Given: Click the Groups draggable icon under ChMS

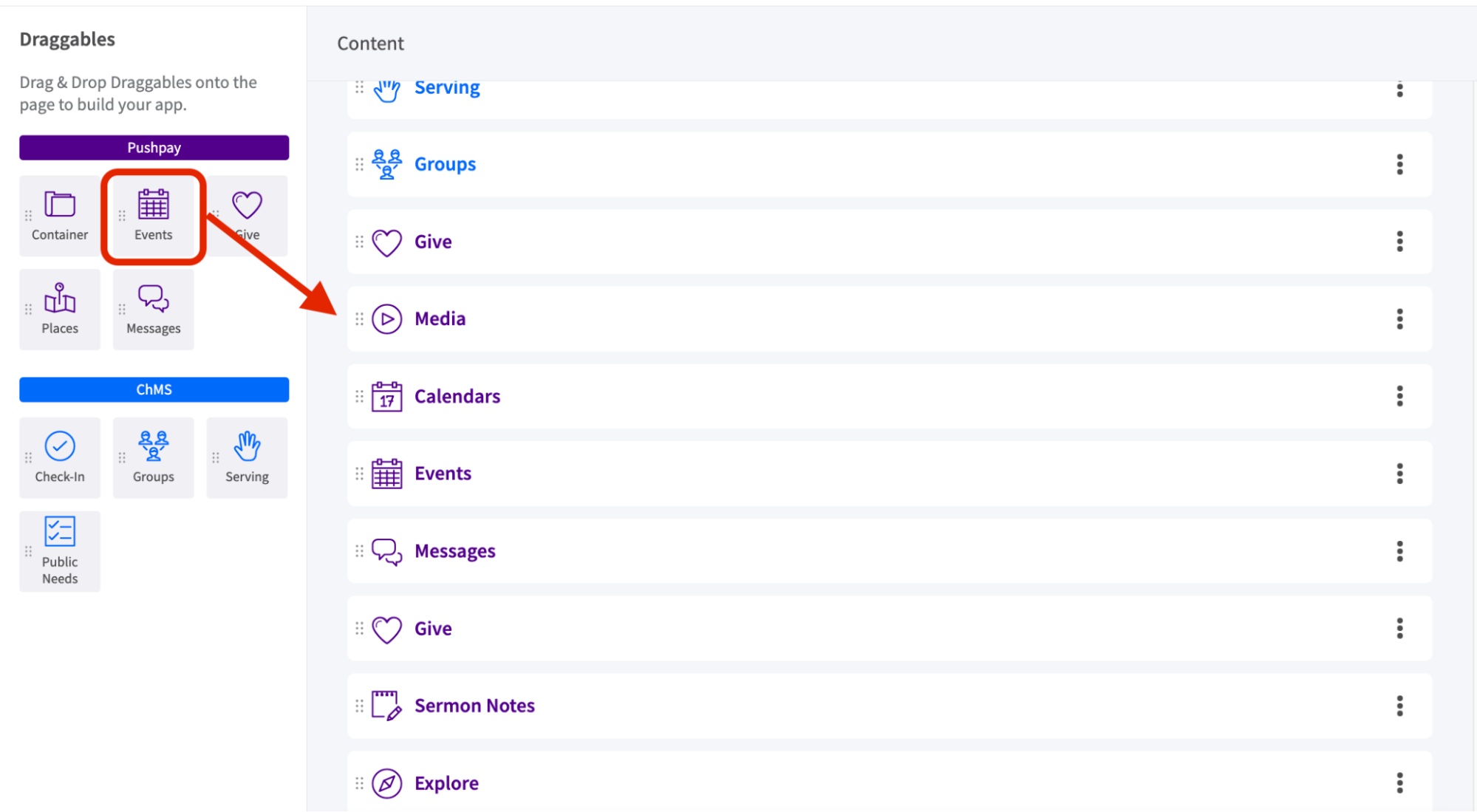Looking at the screenshot, I should [x=153, y=457].
